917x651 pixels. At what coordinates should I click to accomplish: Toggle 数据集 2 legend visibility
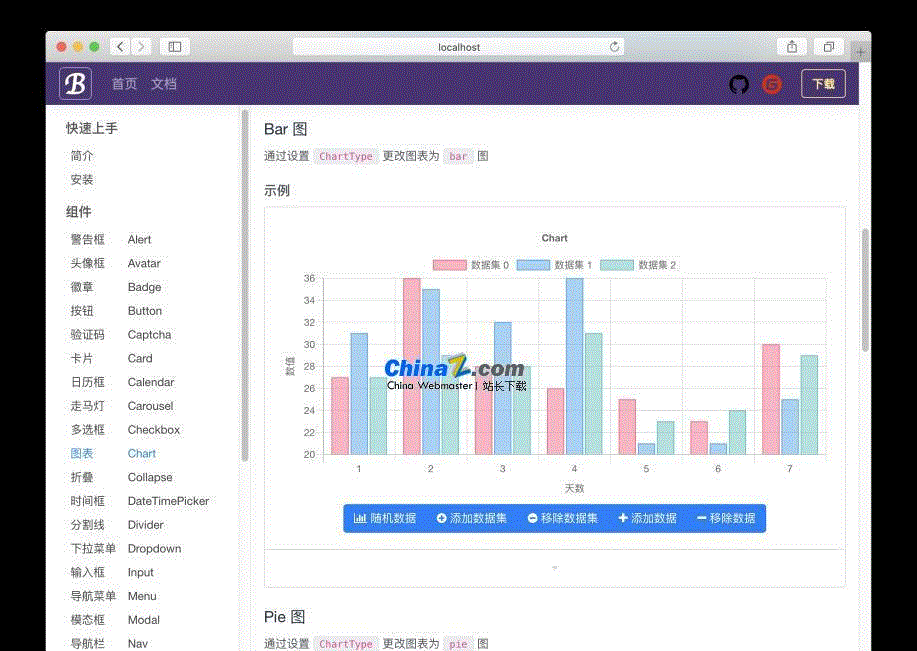click(x=638, y=265)
